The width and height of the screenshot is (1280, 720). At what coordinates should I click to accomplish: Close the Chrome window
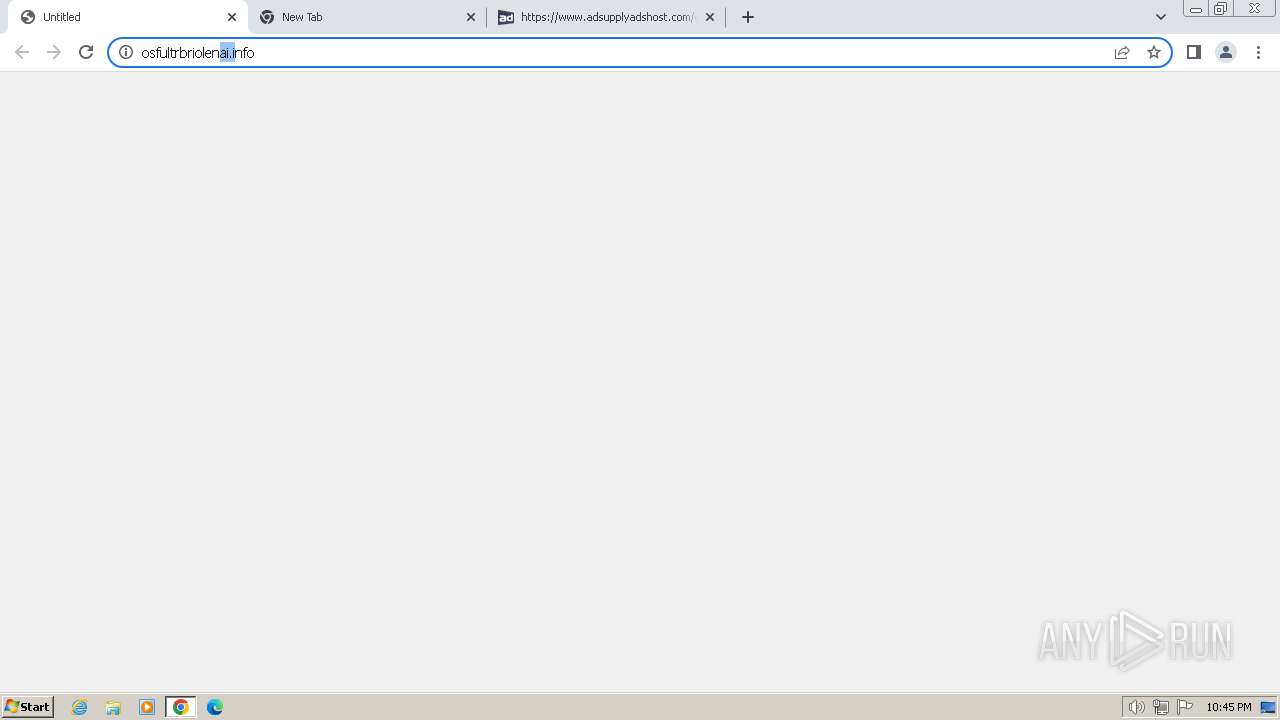pos(1254,9)
